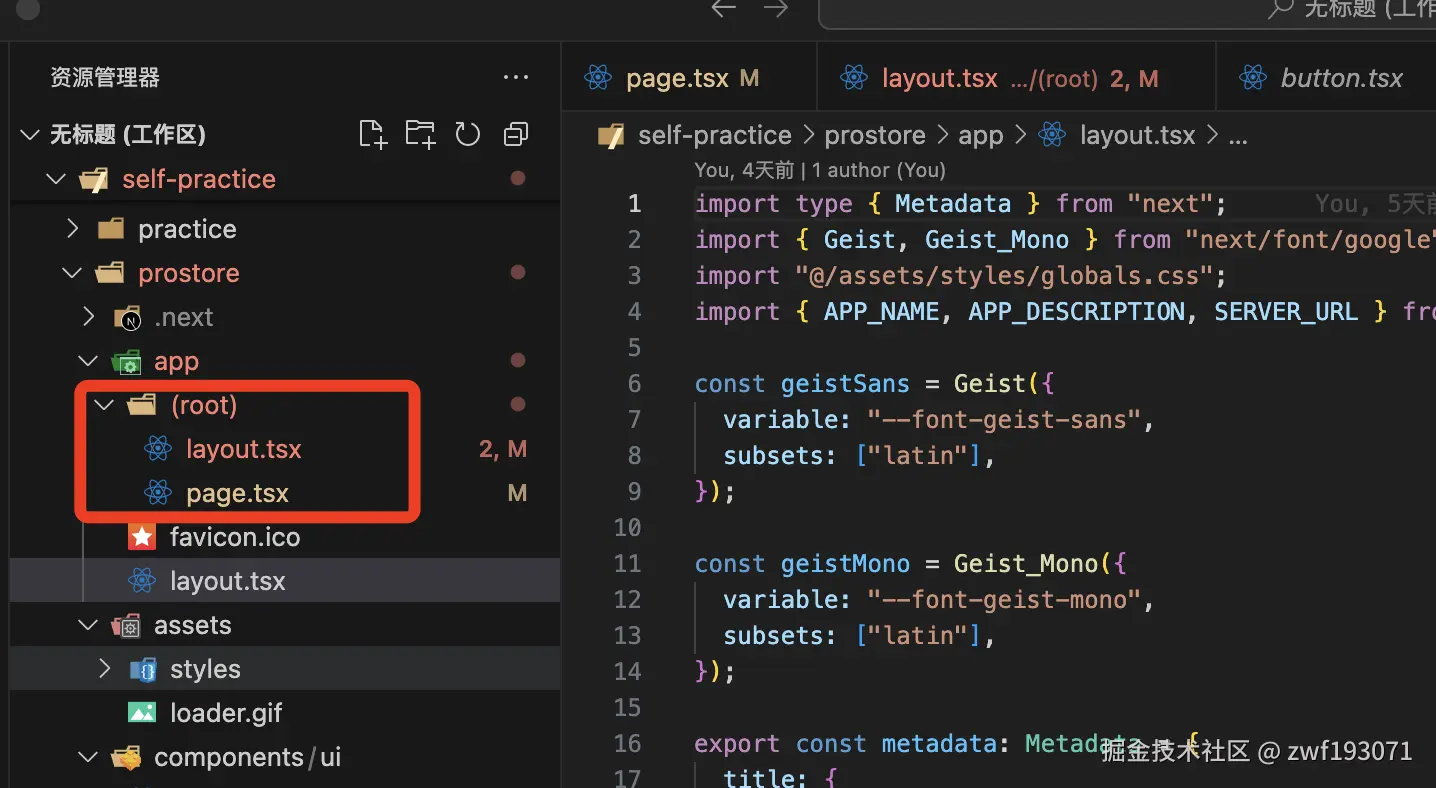Click the 'You, 4天前 | 1 author' code lens
The image size is (1436, 788).
820,170
